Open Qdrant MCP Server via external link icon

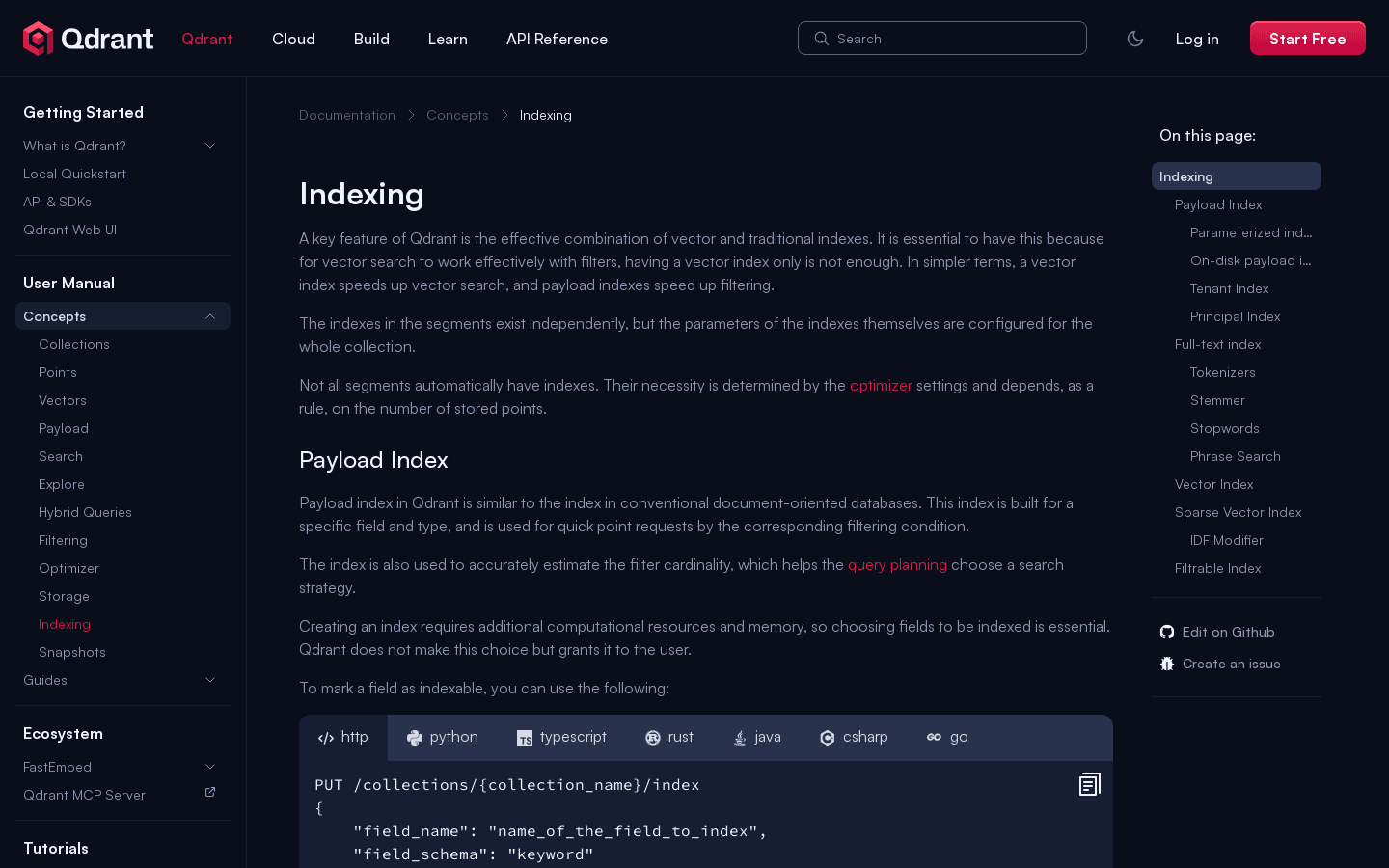[x=209, y=791]
